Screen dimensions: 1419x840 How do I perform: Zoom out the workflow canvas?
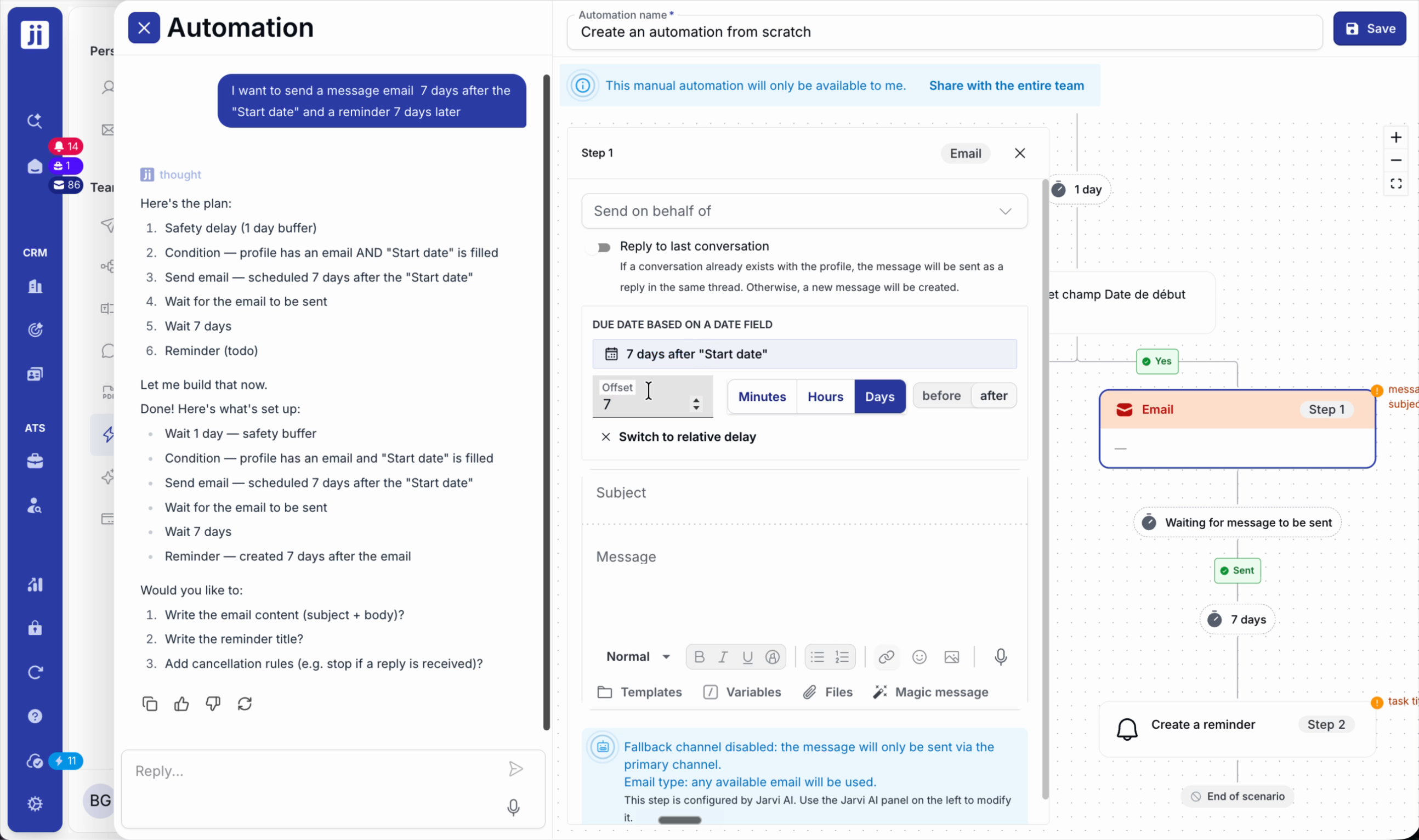pos(1396,160)
